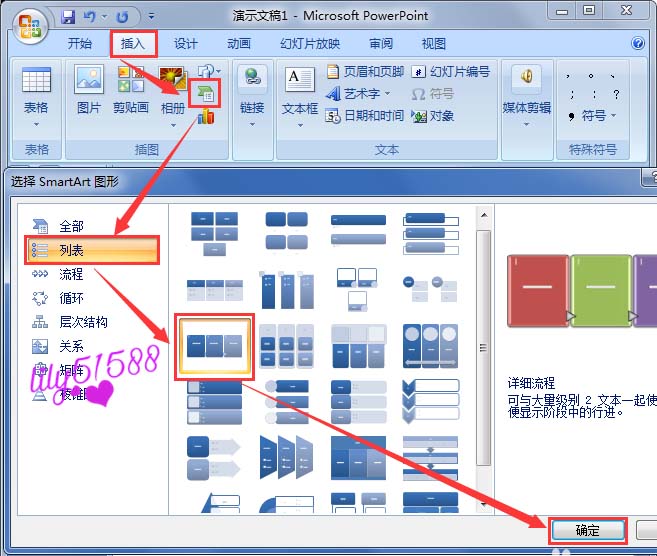Switch to the 动画 tab
657x556 pixels.
[x=239, y=43]
